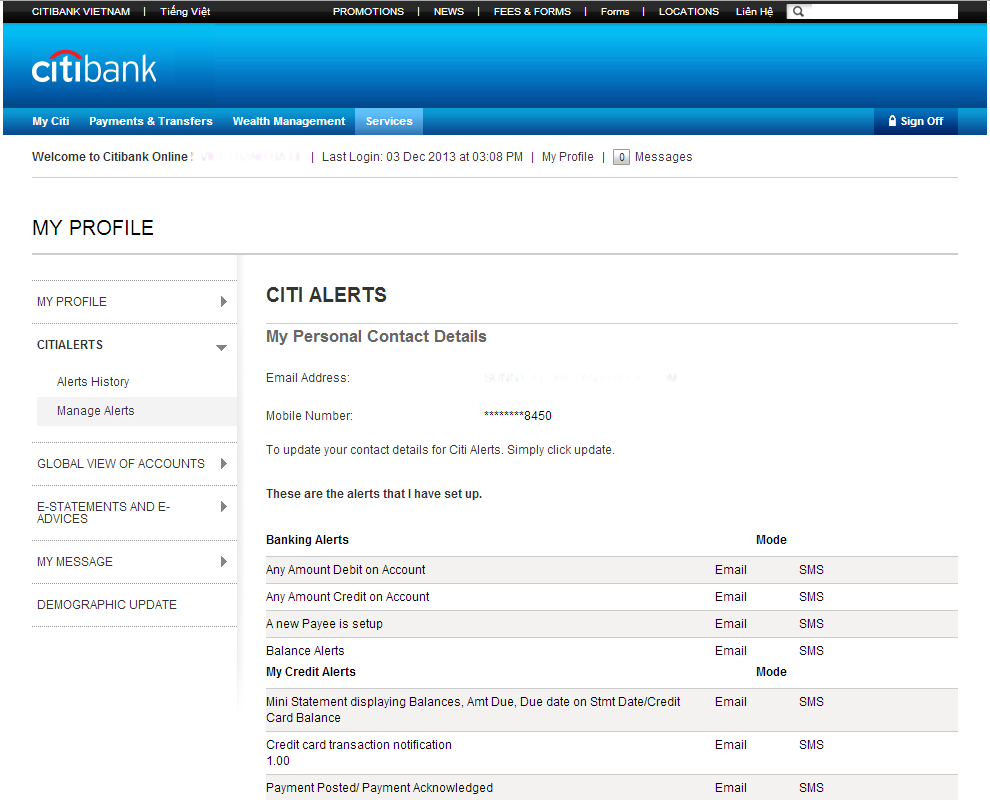Click the 'Balance Alerts' row text
This screenshot has width=990, height=800.
pos(305,650)
